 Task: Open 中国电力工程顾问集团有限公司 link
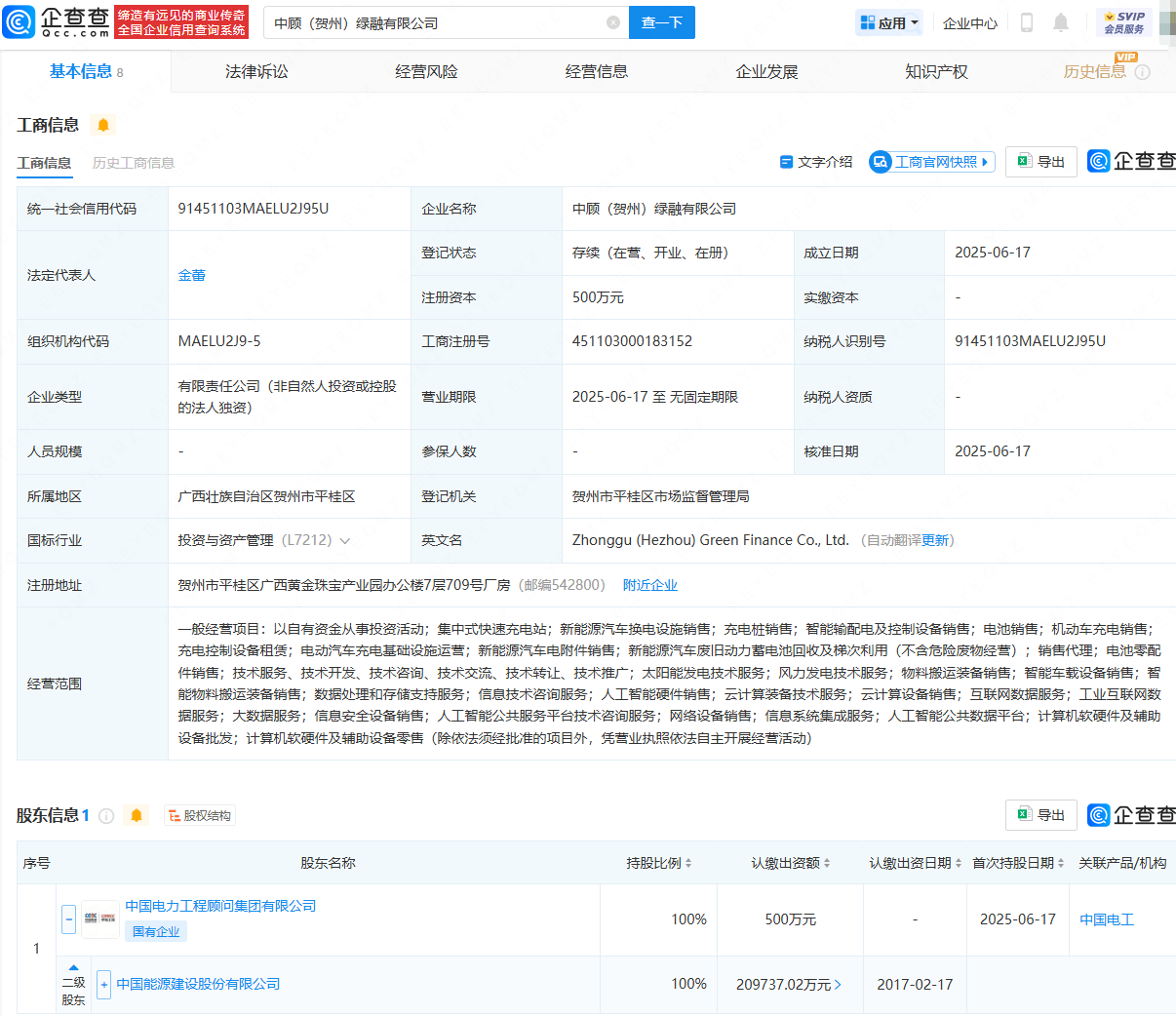(x=220, y=906)
